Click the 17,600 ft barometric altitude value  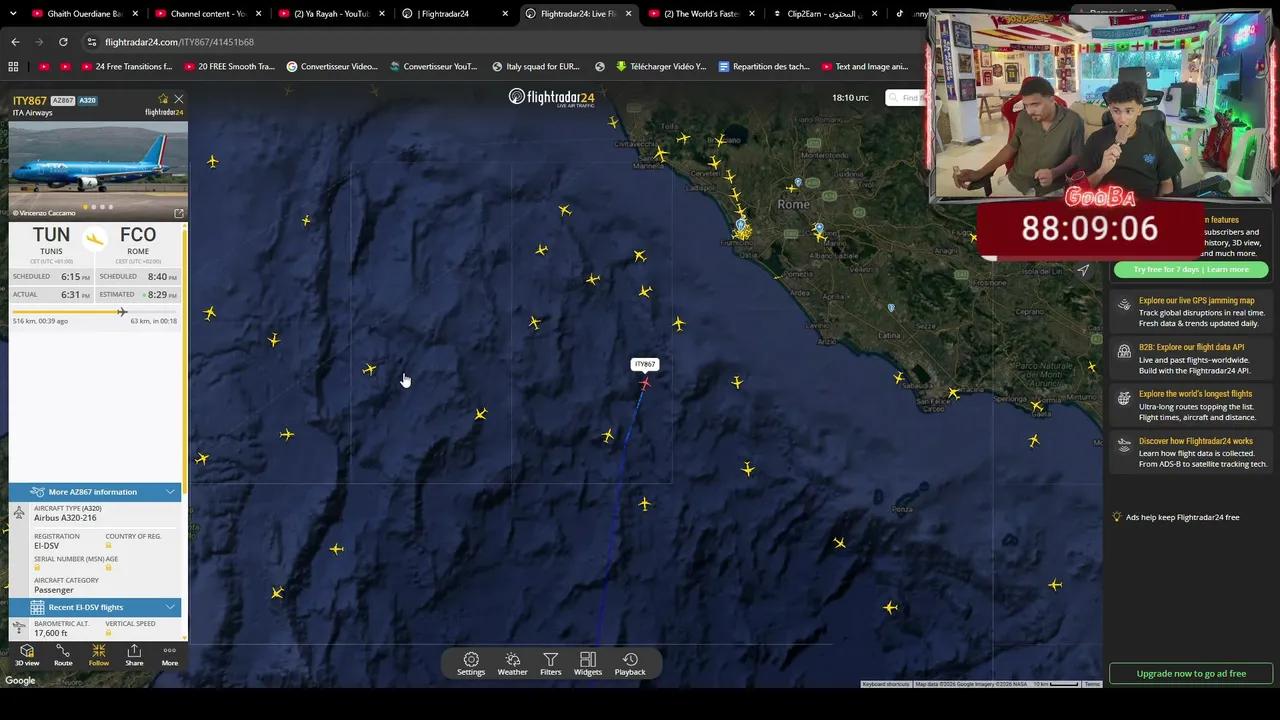50,633
